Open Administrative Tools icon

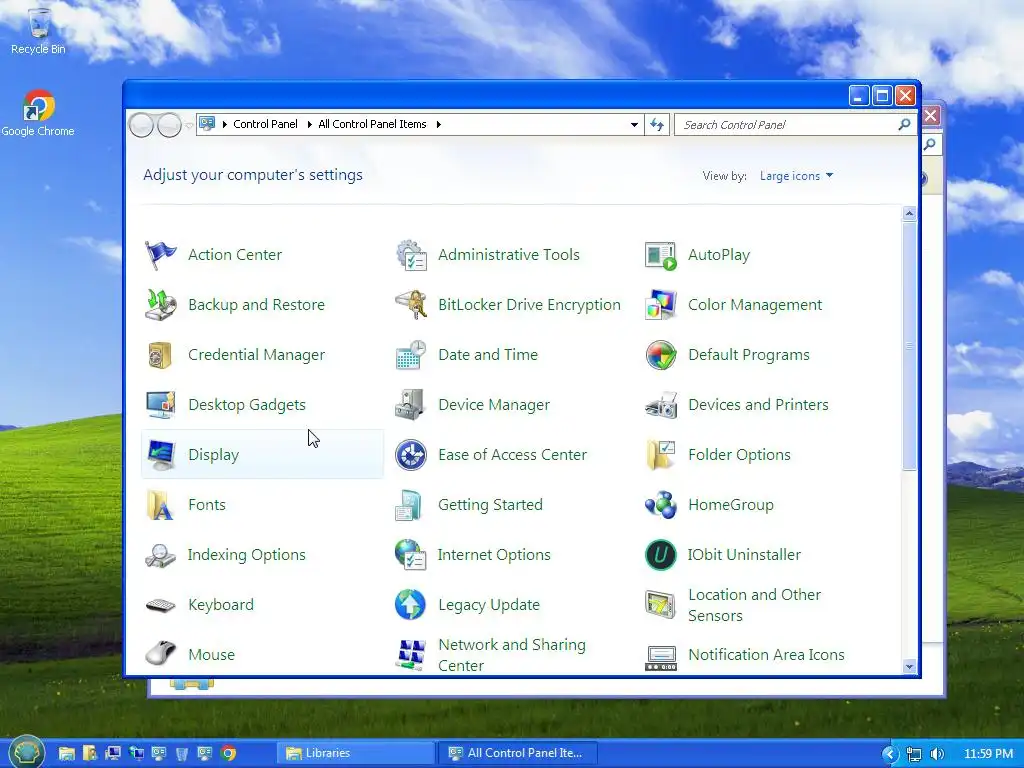411,255
